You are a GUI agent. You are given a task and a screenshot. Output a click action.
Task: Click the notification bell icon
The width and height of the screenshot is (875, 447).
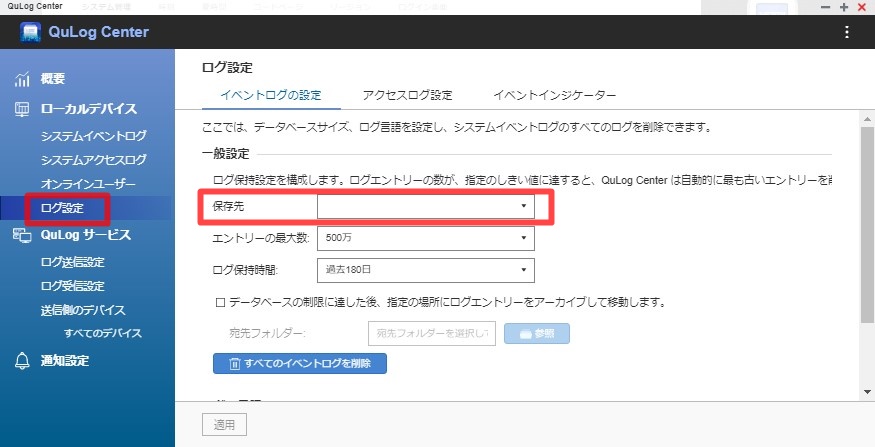point(22,361)
